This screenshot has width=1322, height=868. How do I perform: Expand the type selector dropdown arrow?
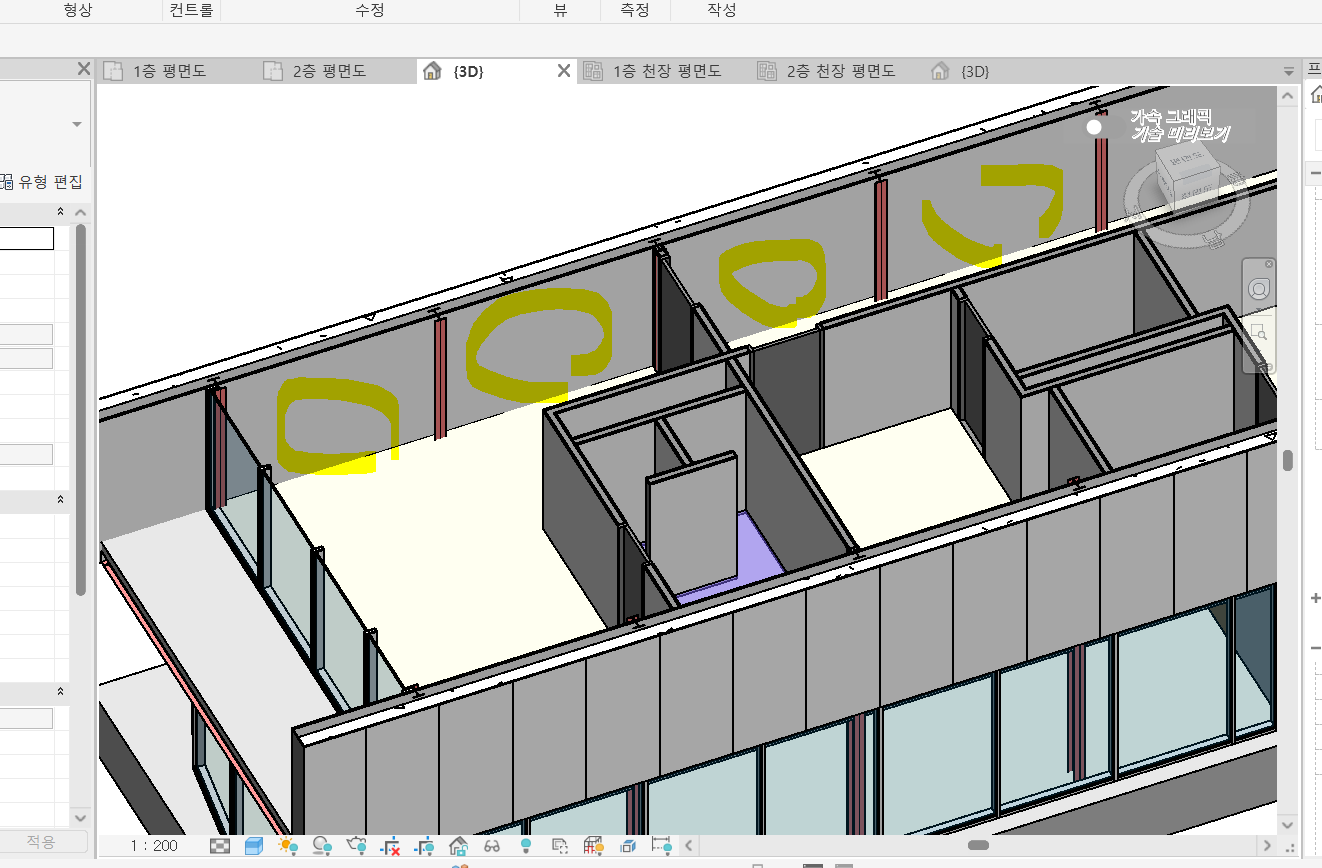pos(77,124)
